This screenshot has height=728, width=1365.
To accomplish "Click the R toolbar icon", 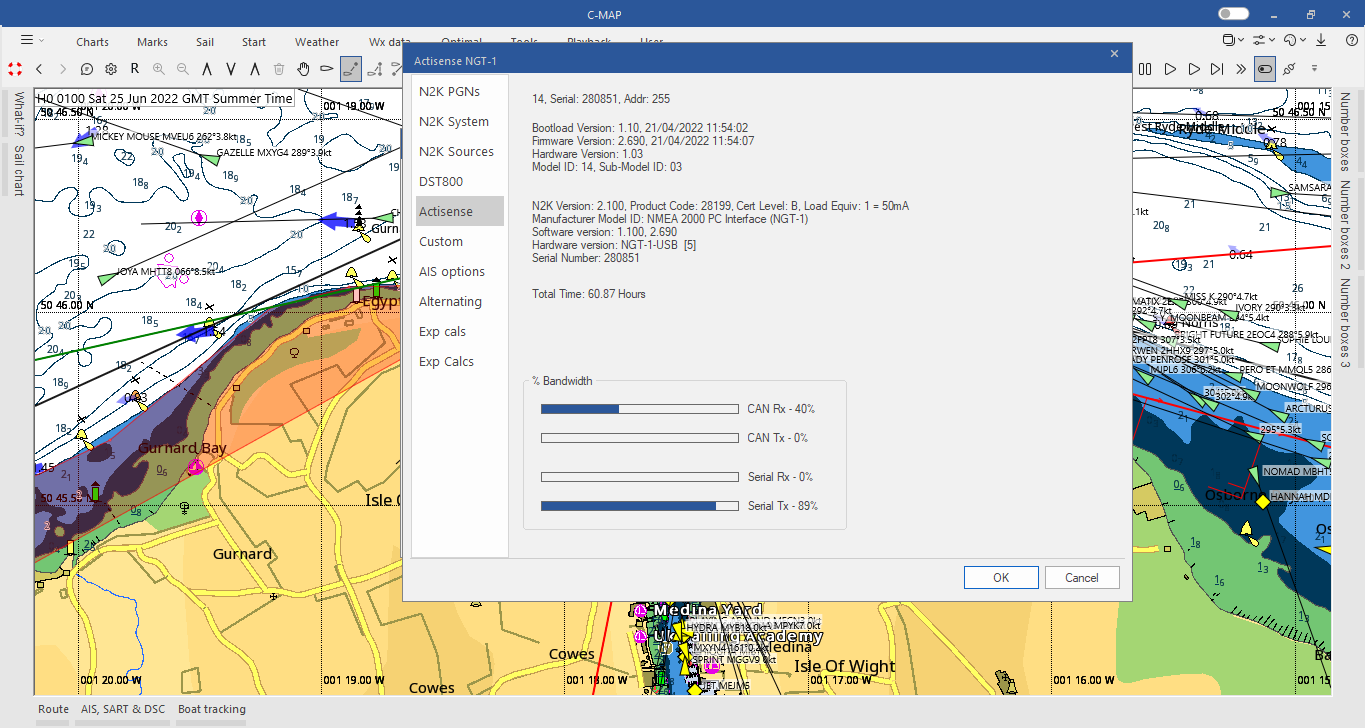I will (135, 69).
